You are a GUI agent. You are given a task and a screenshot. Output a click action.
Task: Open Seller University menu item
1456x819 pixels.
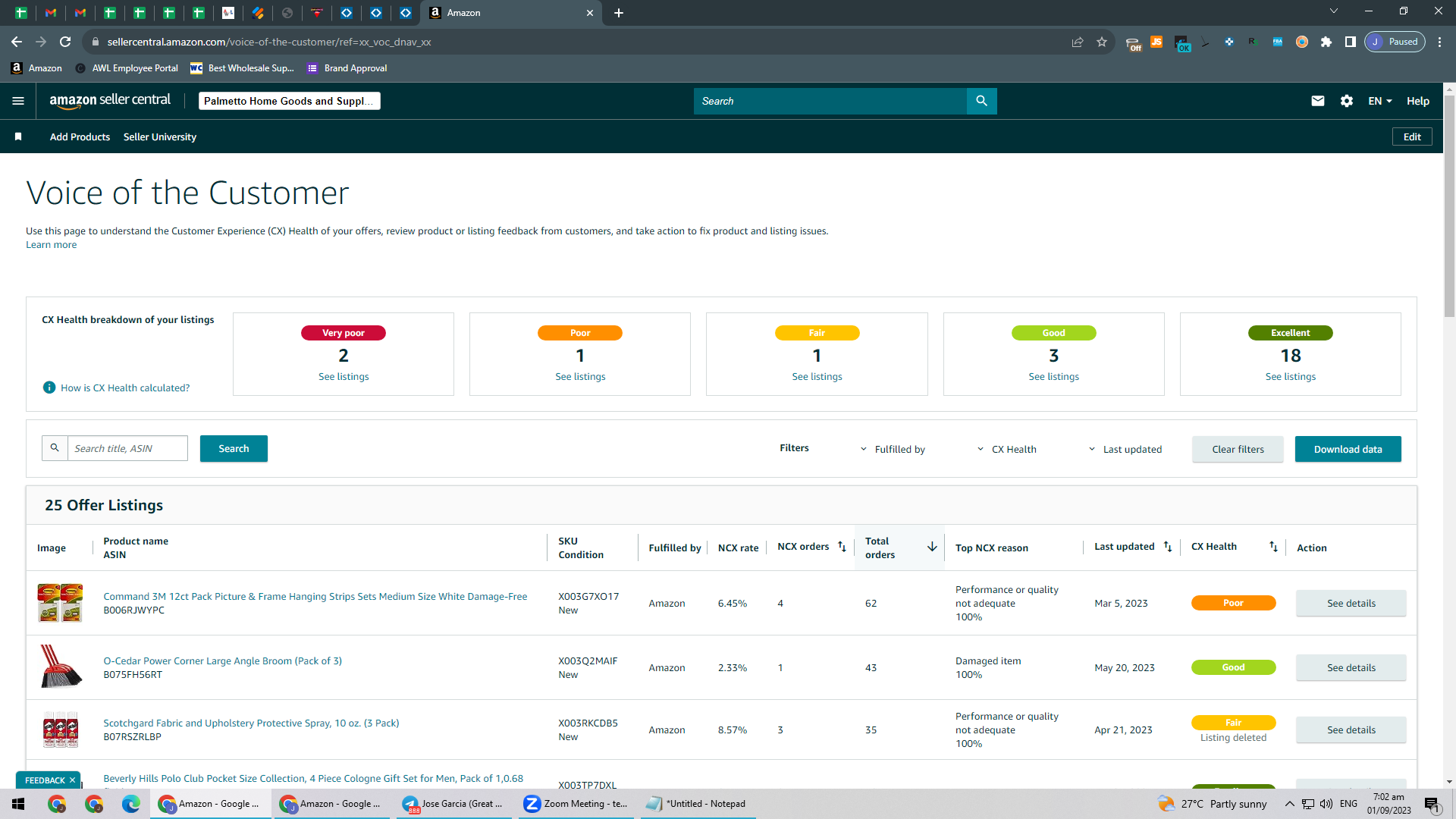[x=160, y=136]
